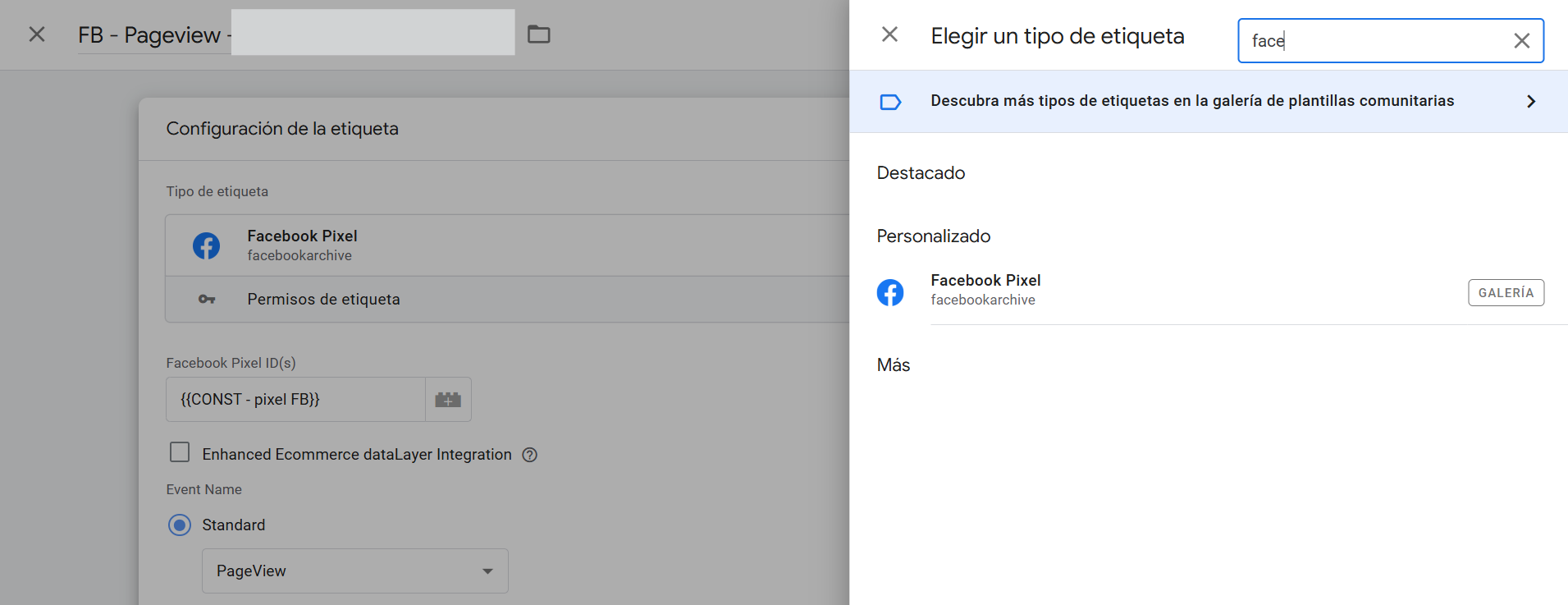Screen dimensions: 1568x605
Task: Close the FB - Pageview tag editor
Action: click(37, 34)
